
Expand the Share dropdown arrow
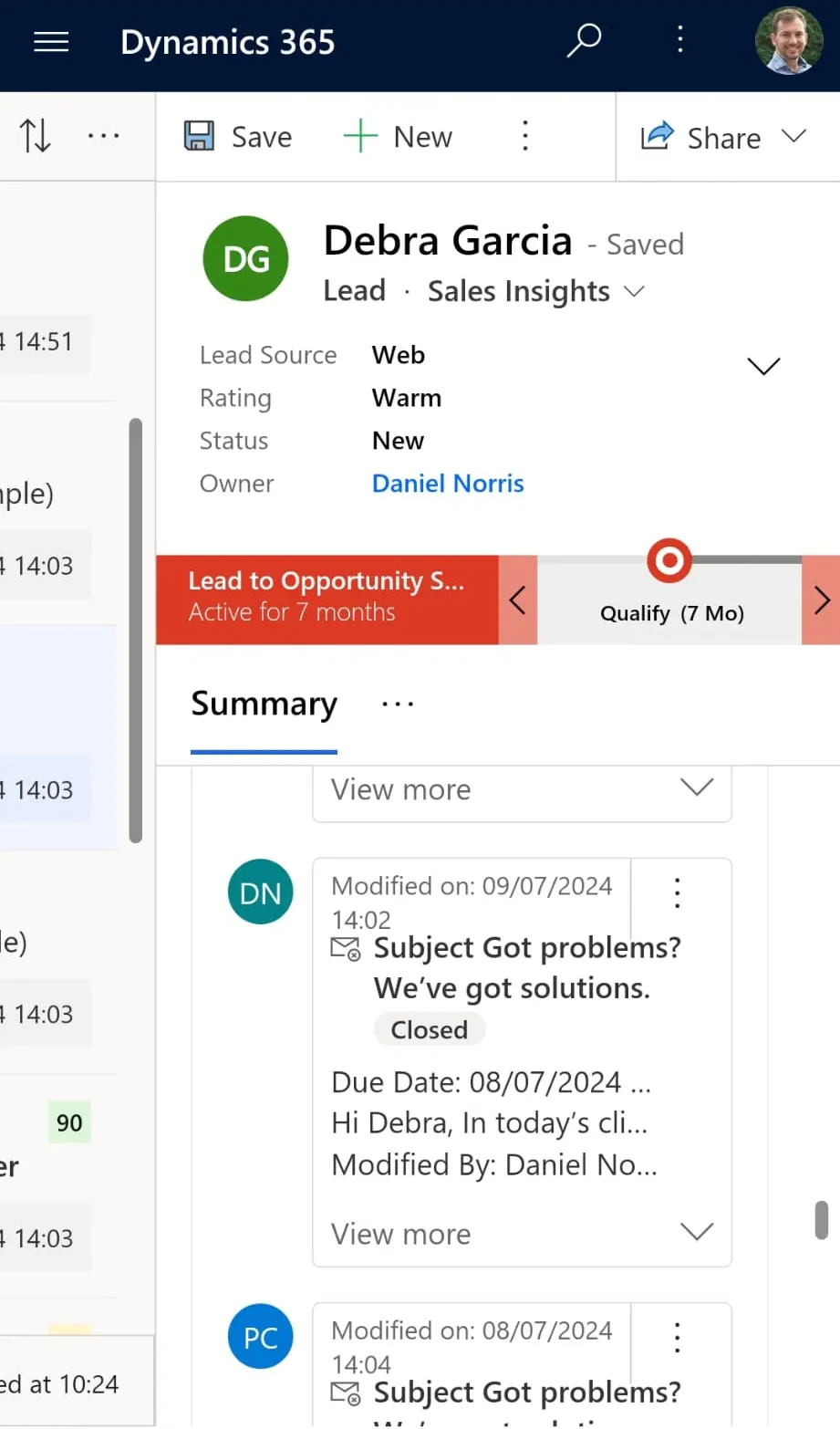[793, 137]
